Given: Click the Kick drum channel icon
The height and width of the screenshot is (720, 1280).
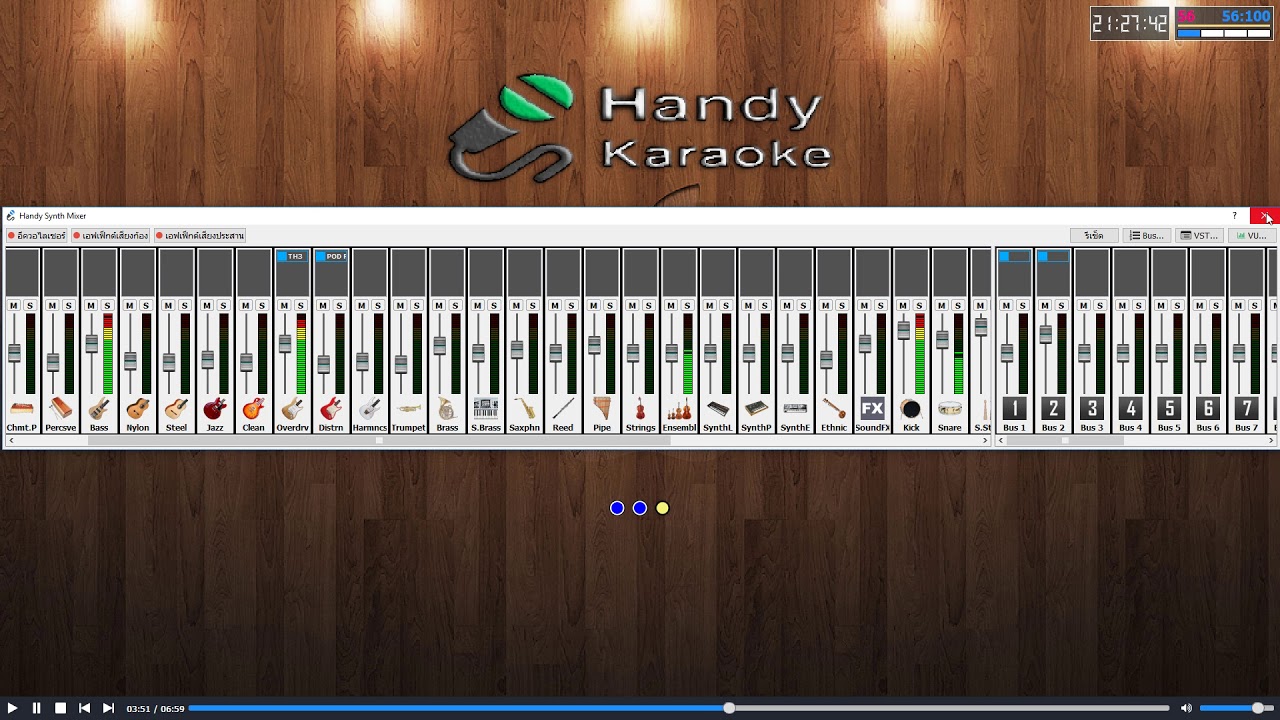Looking at the screenshot, I should (x=911, y=408).
